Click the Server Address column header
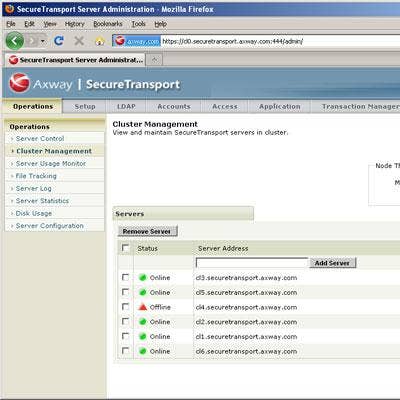Image resolution: width=400 pixels, height=400 pixels. pyautogui.click(x=223, y=248)
